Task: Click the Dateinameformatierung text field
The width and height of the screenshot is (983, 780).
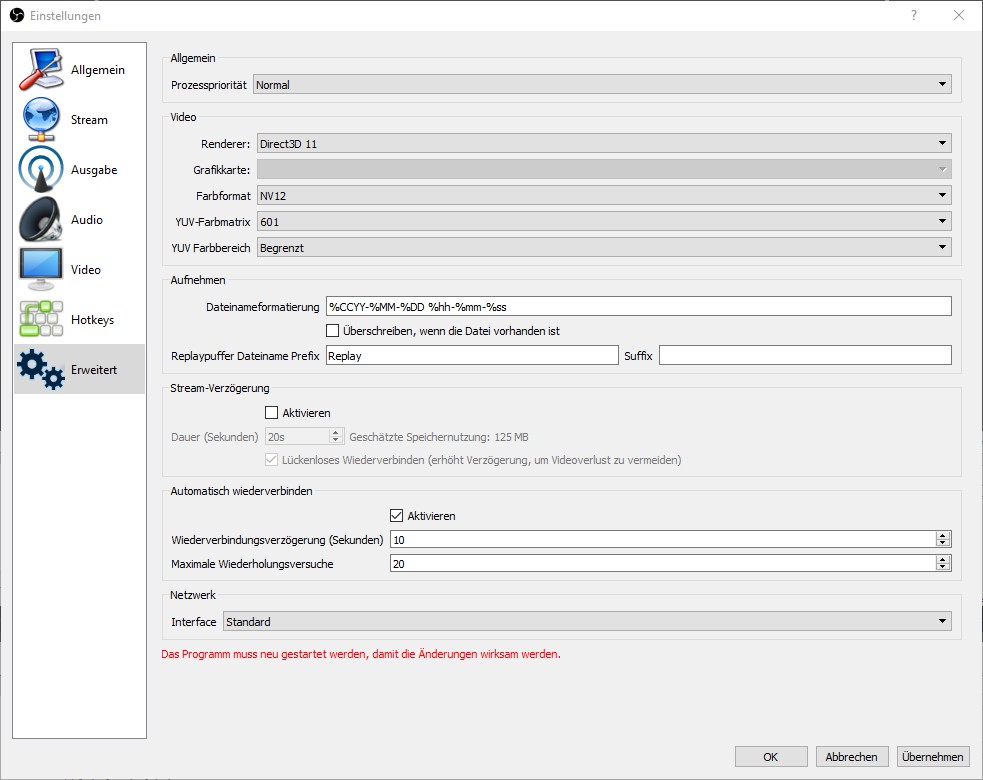Action: click(x=638, y=306)
